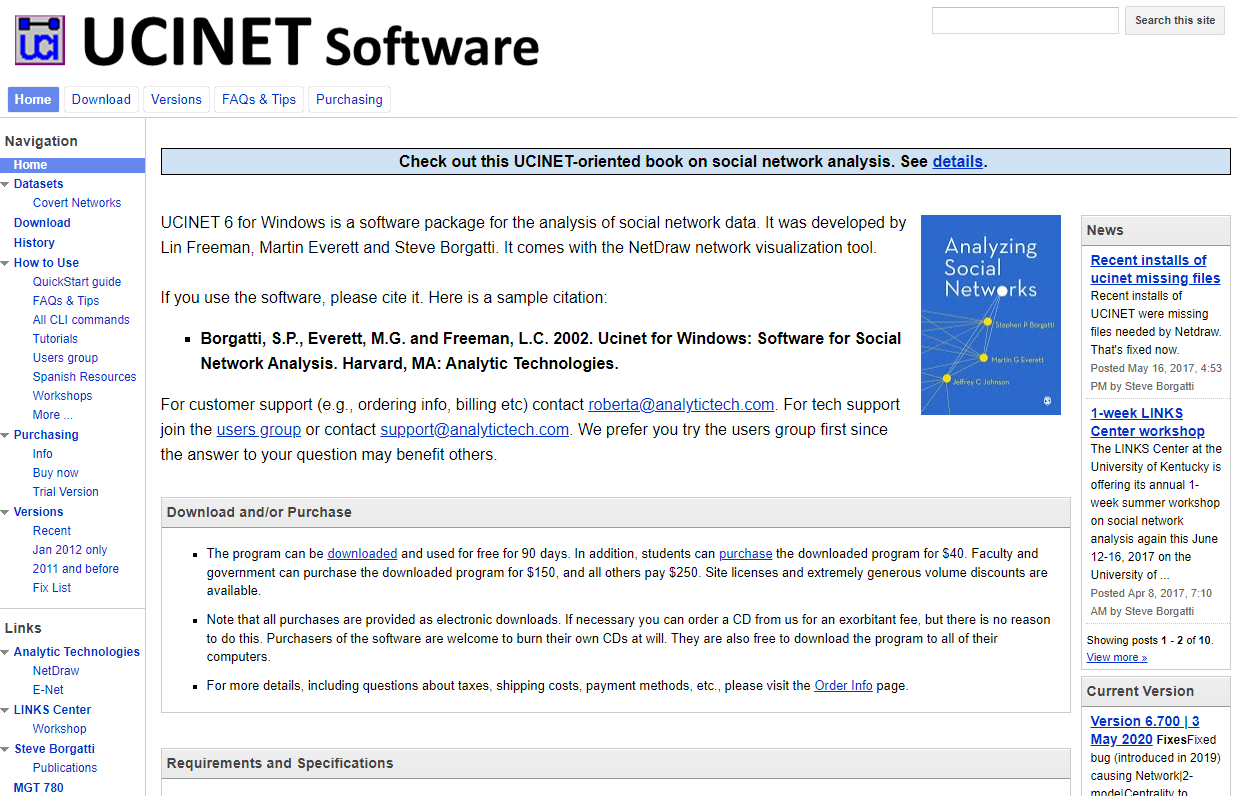Open the NetDraw sidebar link
This screenshot has width=1237, height=796.
(56, 671)
